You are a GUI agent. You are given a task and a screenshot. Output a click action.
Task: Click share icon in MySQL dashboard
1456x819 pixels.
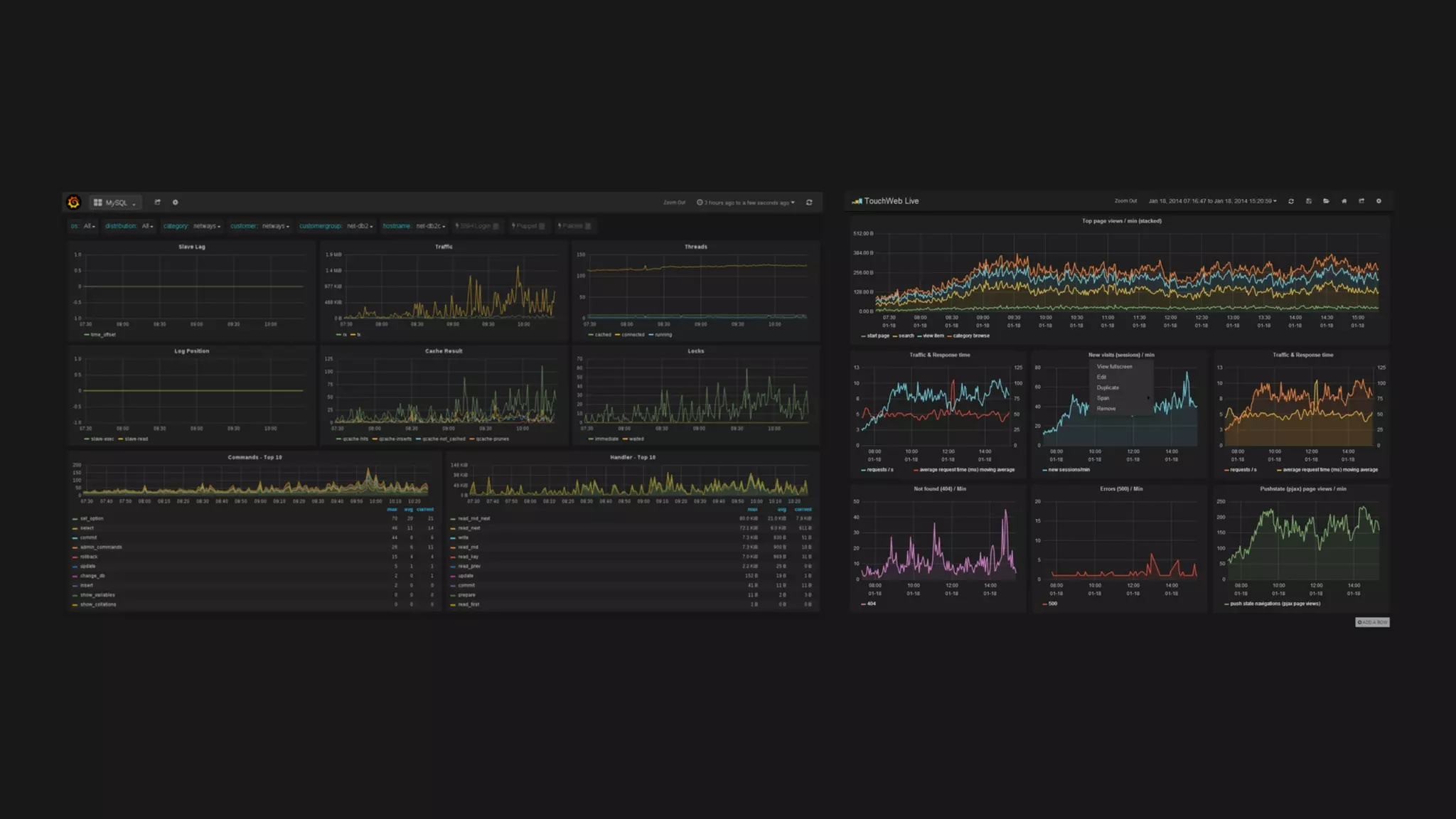coord(158,203)
